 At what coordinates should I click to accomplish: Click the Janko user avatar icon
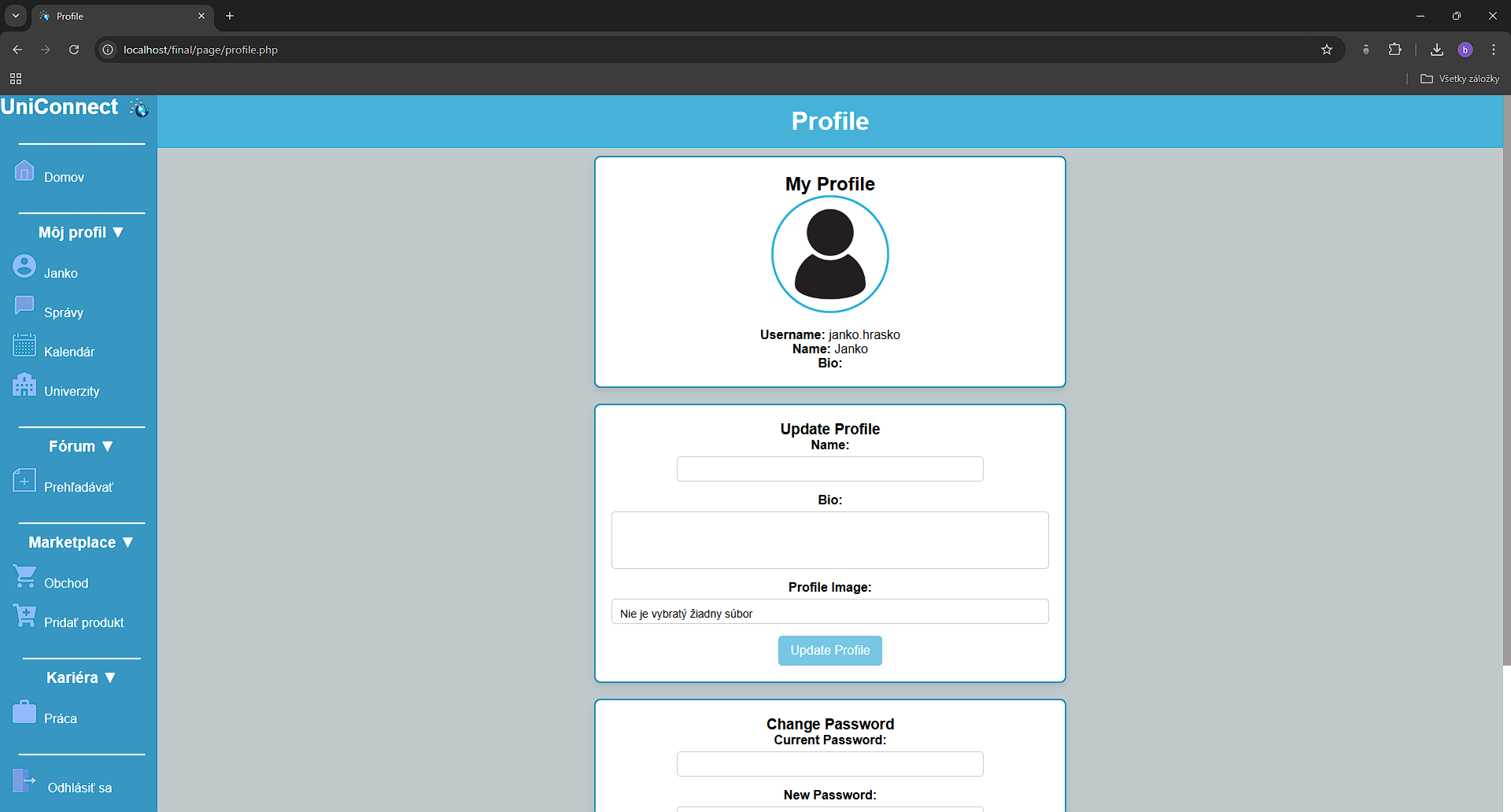(x=24, y=266)
